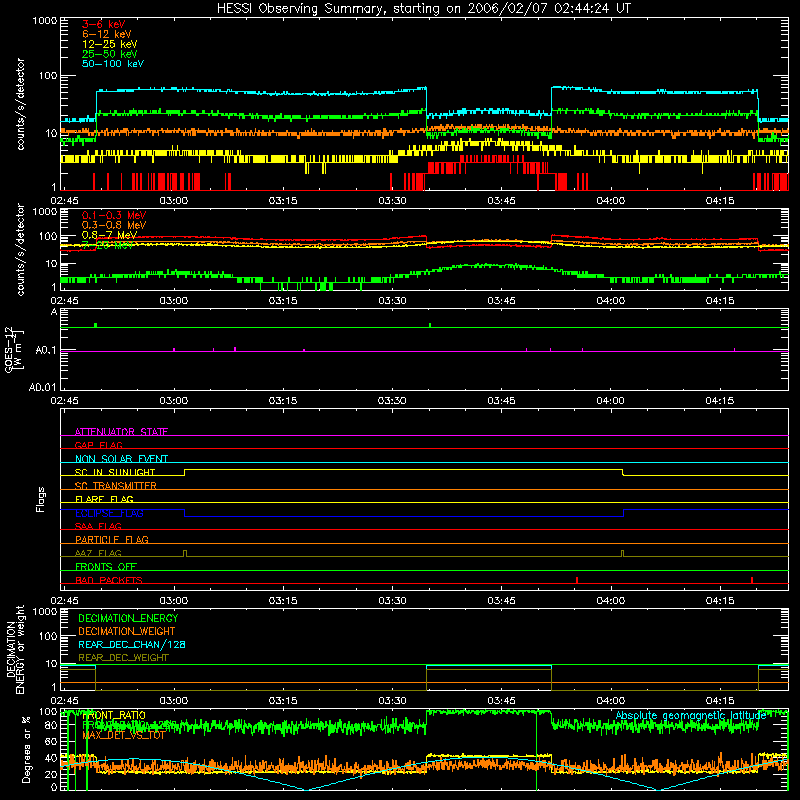Select the FRONTS_OFF flag label
Screen dimensions: 800x800
[x=106, y=566]
